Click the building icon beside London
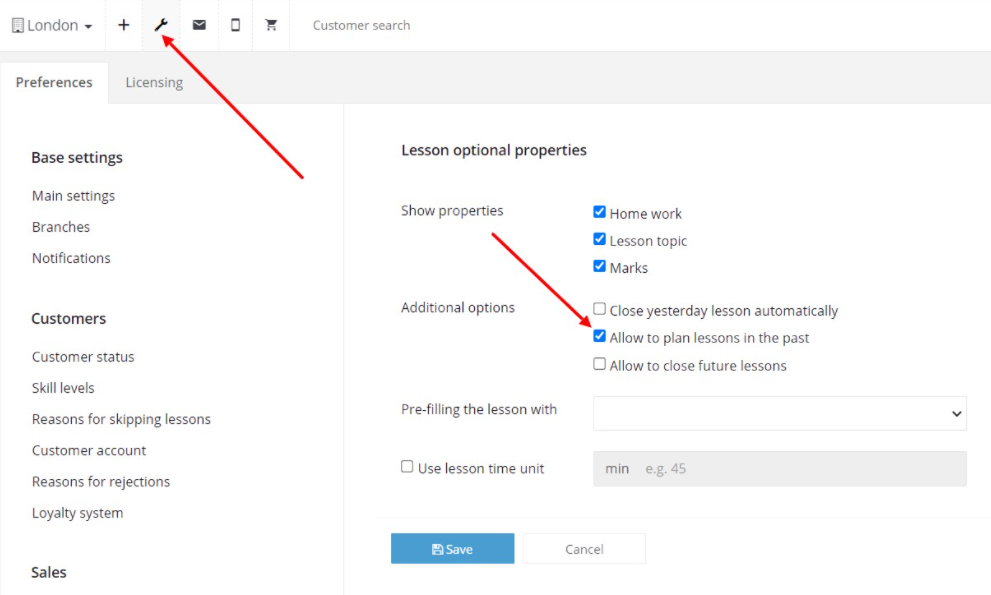 18,25
